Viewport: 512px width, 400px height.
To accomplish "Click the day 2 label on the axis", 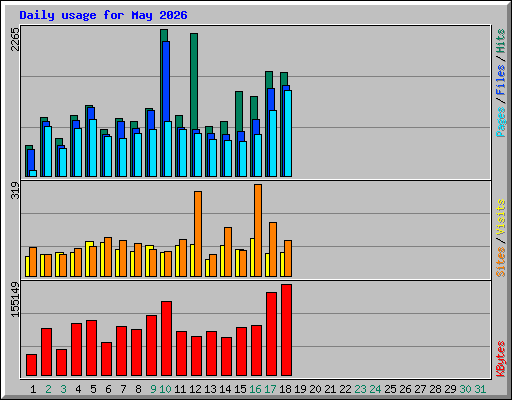I will (48, 389).
